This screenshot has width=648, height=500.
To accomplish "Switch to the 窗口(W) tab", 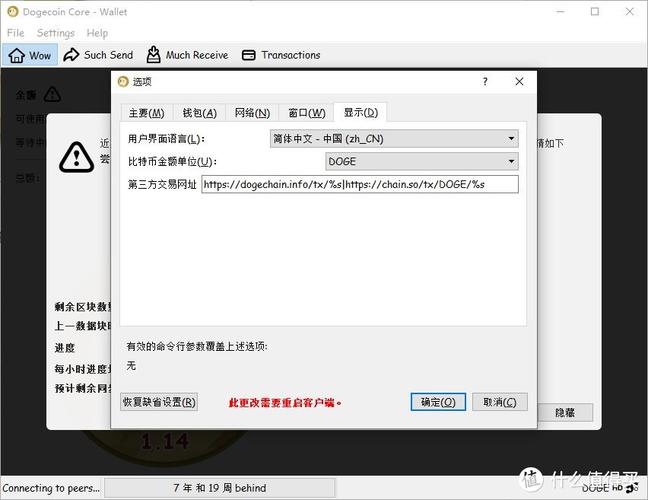I will pyautogui.click(x=307, y=113).
